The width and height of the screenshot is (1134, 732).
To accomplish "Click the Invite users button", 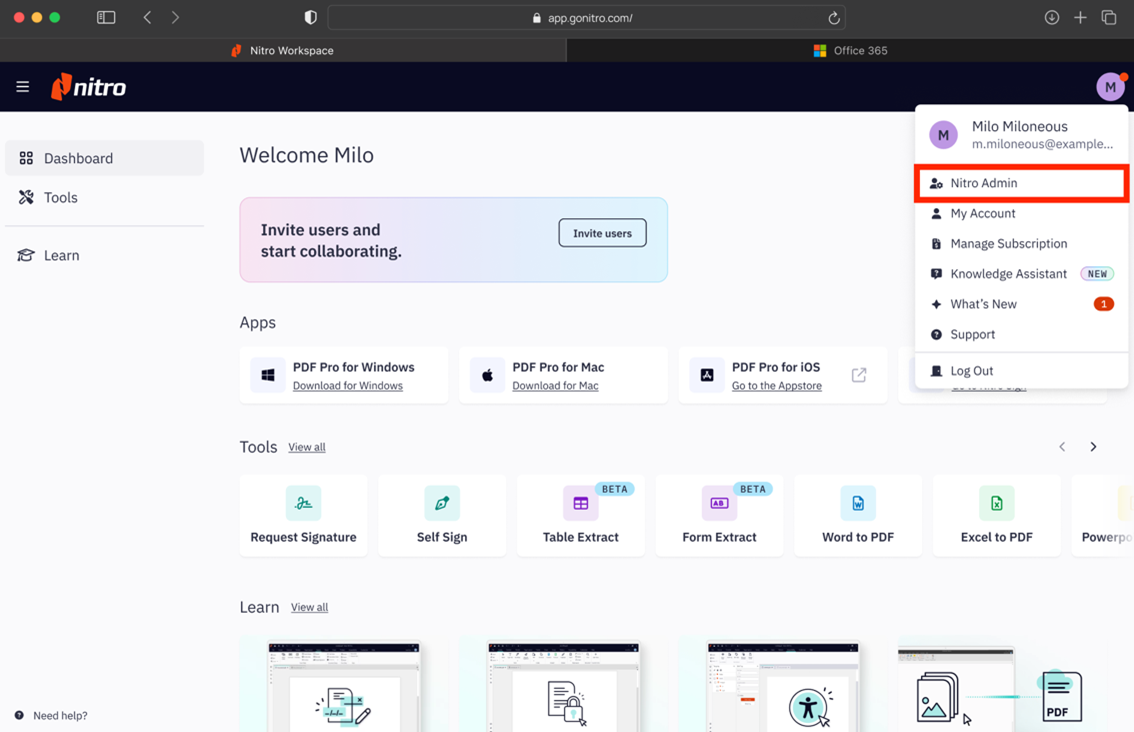I will click(x=602, y=233).
